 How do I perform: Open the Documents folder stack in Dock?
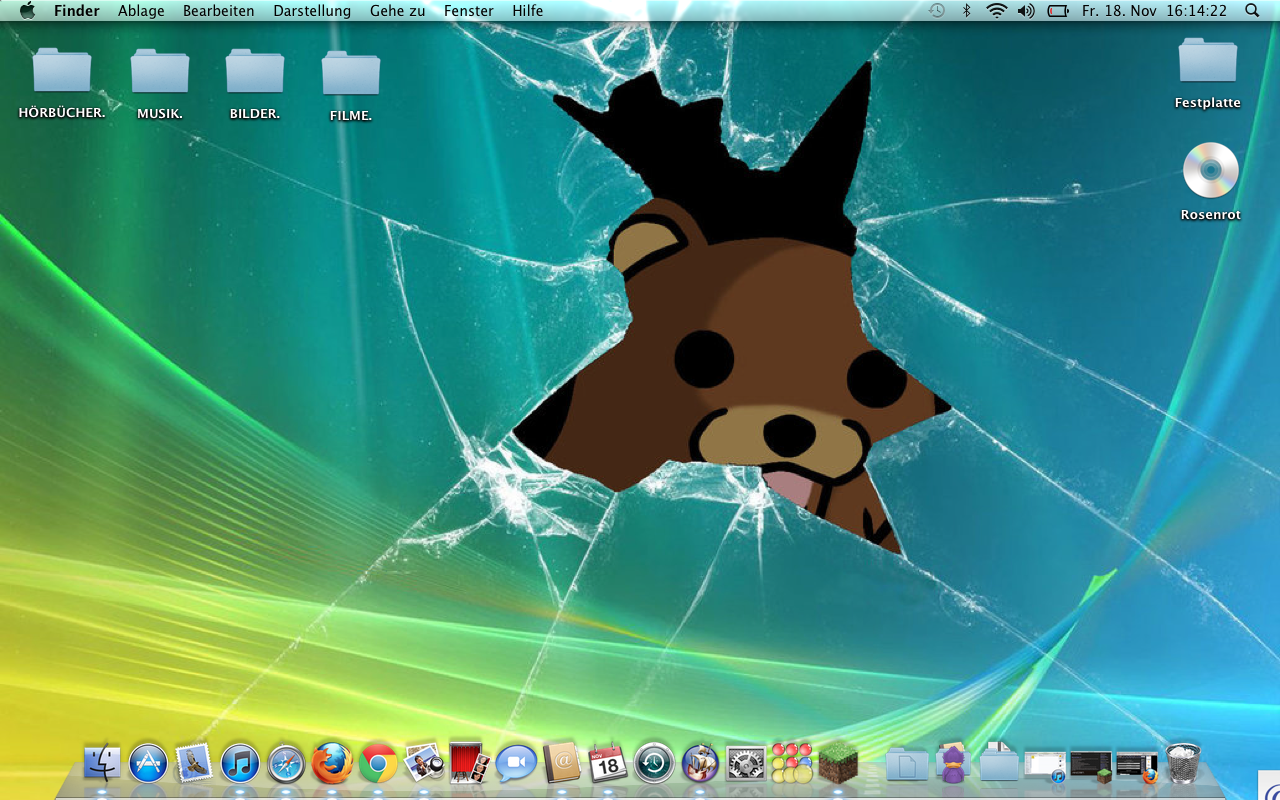click(x=907, y=765)
